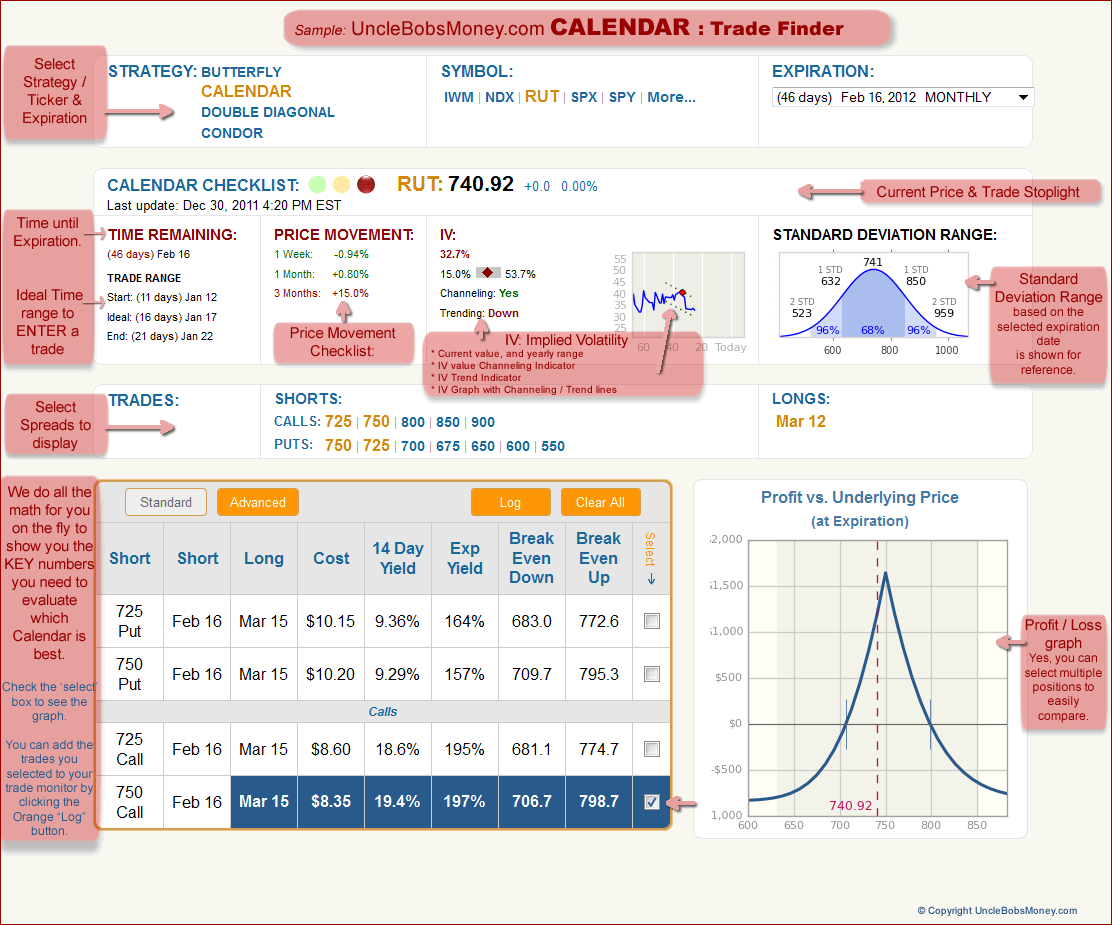Click the yellow checklist stoplight

pos(342,184)
